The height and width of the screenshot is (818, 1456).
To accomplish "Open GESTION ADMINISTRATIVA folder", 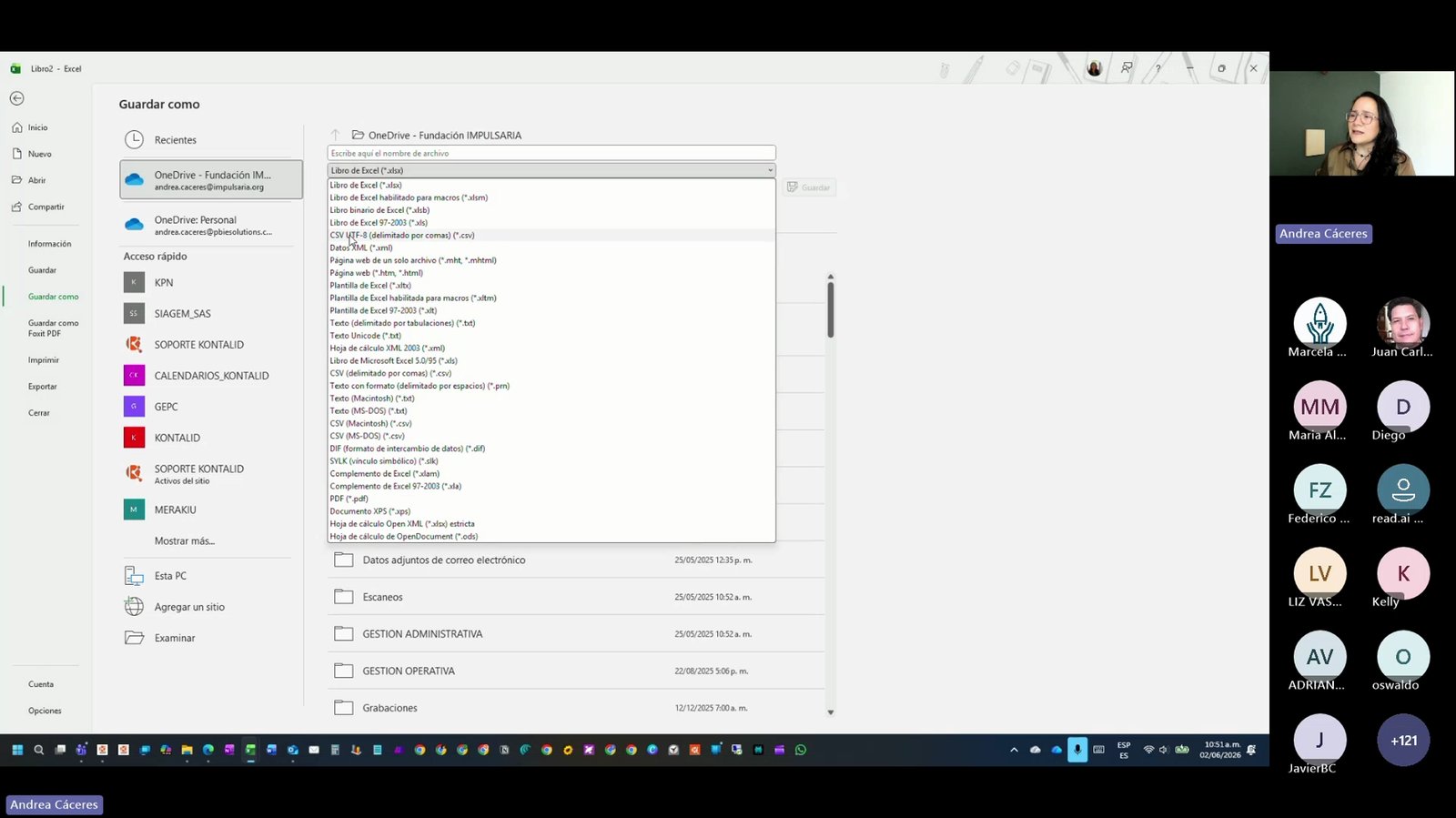I will (x=576, y=634).
